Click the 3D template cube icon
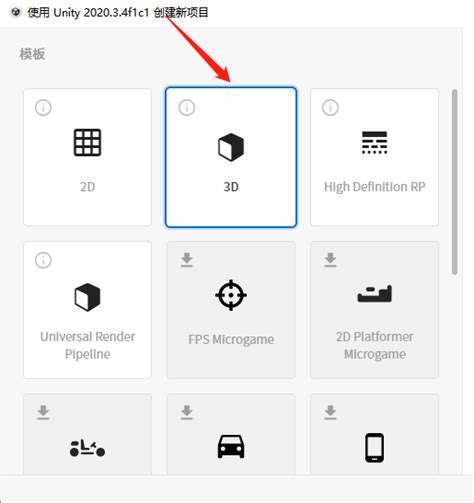The width and height of the screenshot is (474, 503). point(231,147)
